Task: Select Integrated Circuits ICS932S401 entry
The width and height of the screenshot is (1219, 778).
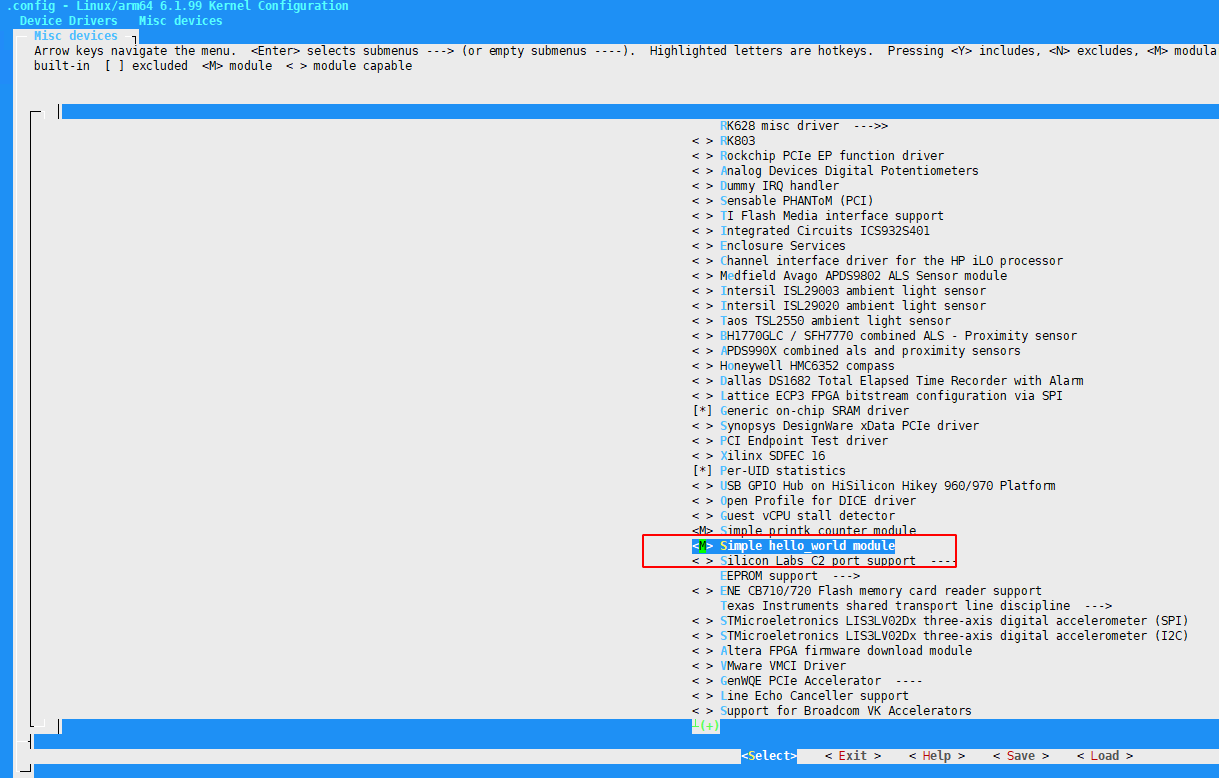Action: [825, 231]
